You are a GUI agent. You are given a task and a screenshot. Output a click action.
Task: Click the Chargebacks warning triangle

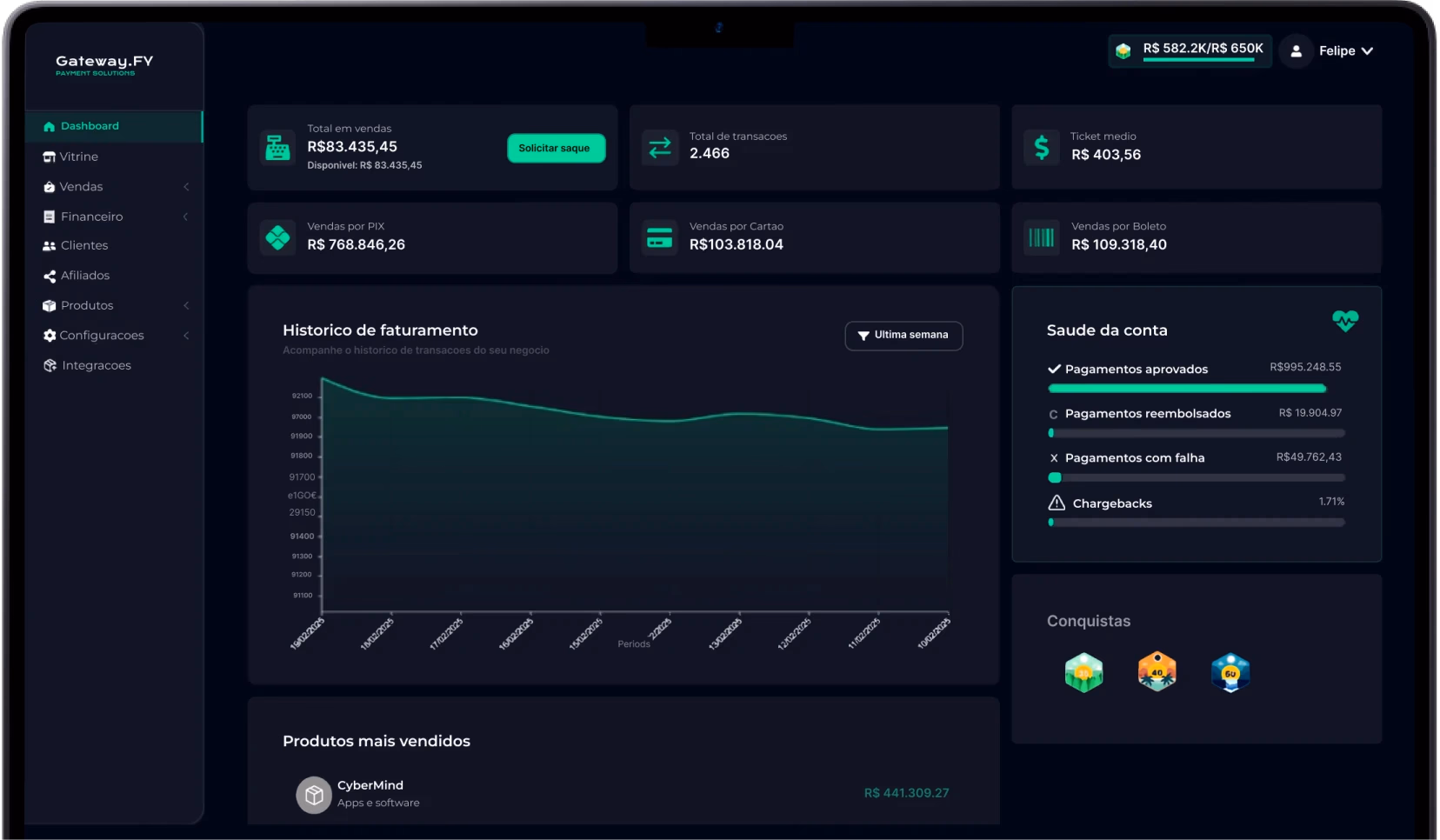pos(1056,503)
